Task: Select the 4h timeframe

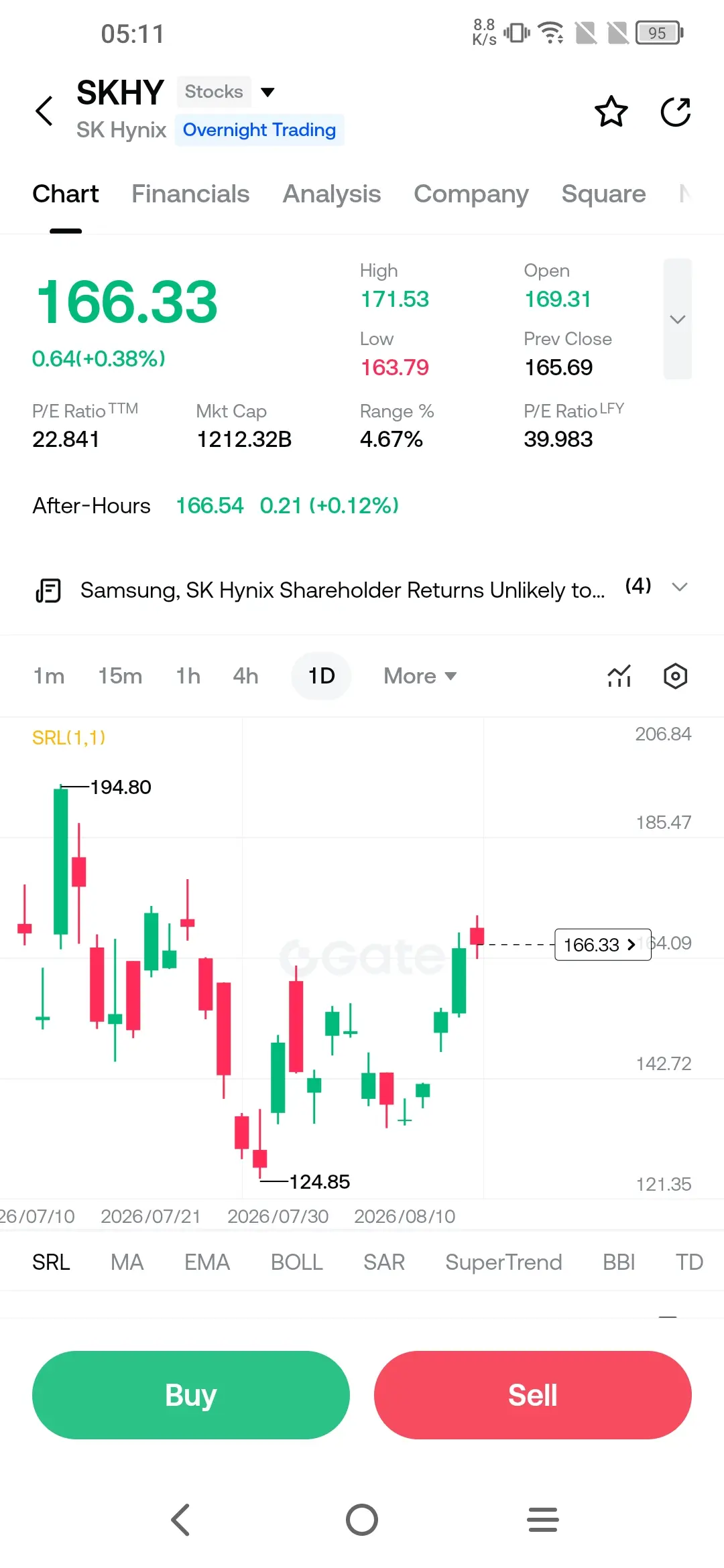Action: (245, 675)
